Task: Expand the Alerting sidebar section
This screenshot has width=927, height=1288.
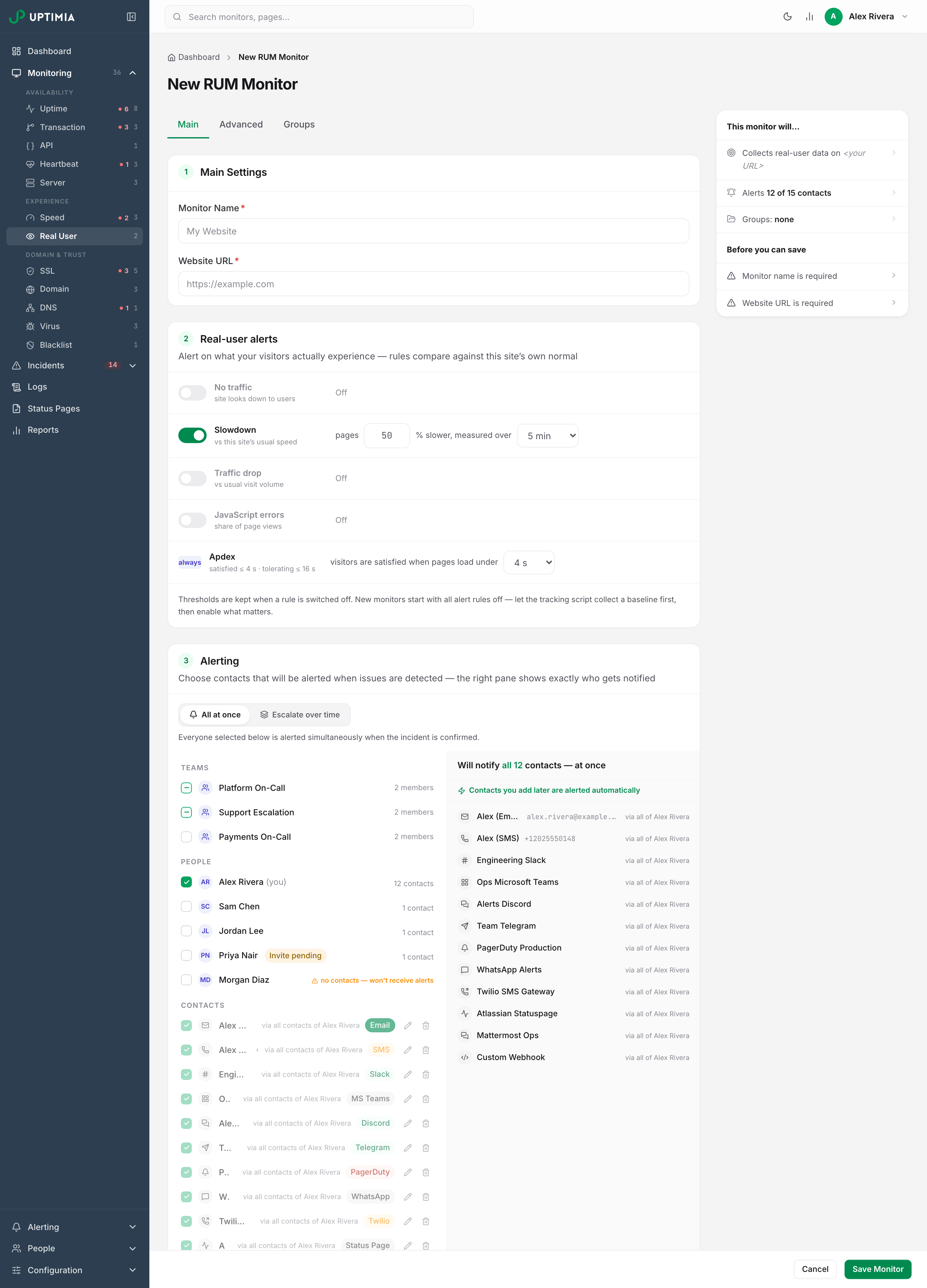Action: [74, 1227]
